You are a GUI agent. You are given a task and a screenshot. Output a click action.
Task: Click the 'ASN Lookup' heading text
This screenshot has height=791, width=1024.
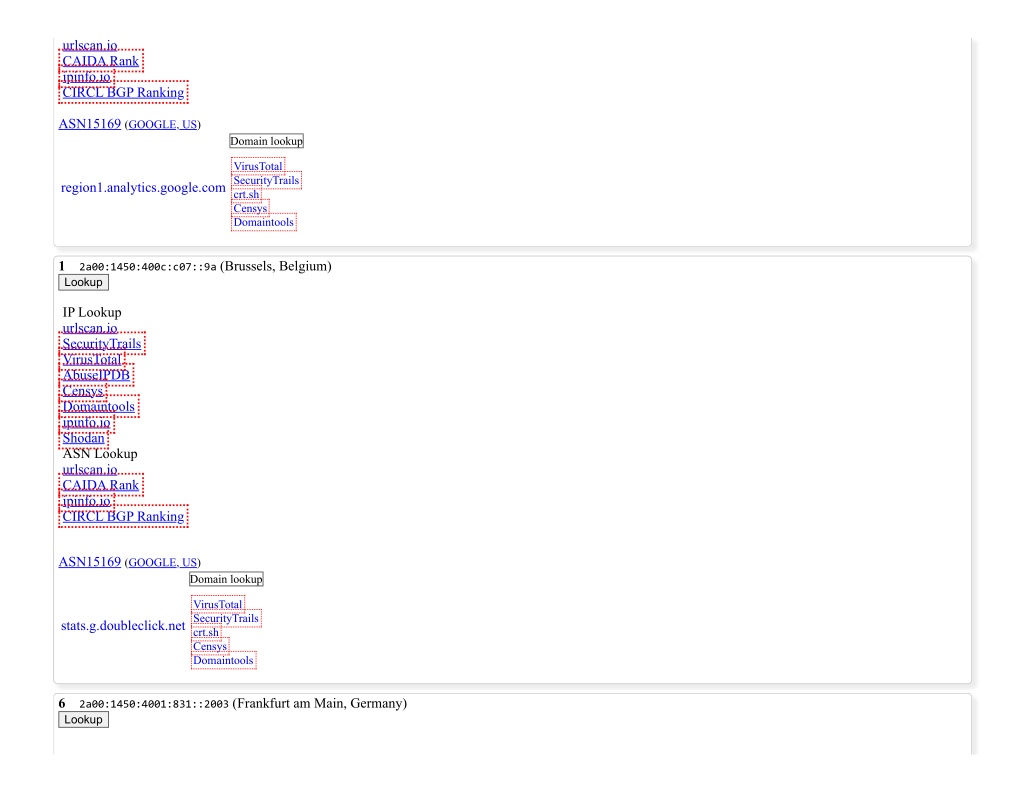pos(100,453)
